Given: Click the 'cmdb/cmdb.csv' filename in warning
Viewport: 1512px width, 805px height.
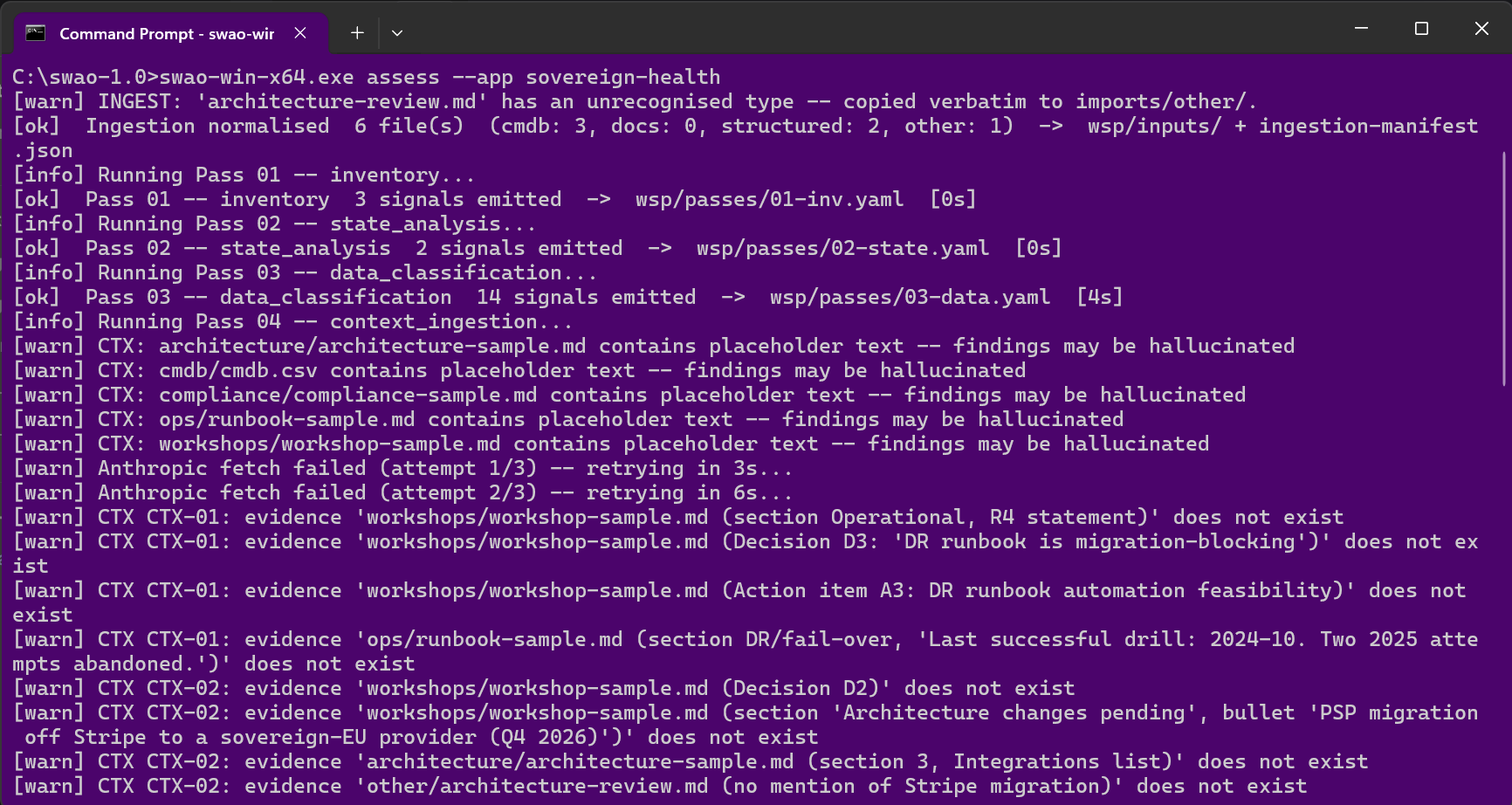Looking at the screenshot, I should [x=238, y=370].
